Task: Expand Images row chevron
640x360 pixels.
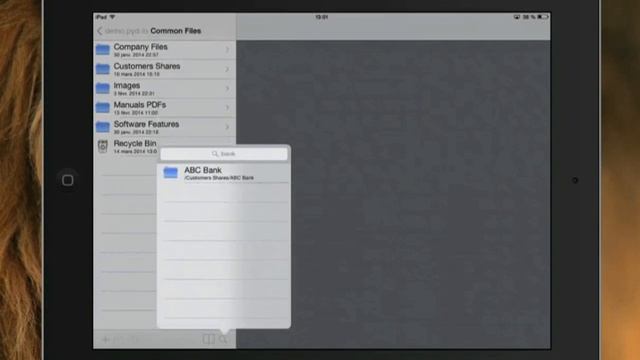Action: 227,89
